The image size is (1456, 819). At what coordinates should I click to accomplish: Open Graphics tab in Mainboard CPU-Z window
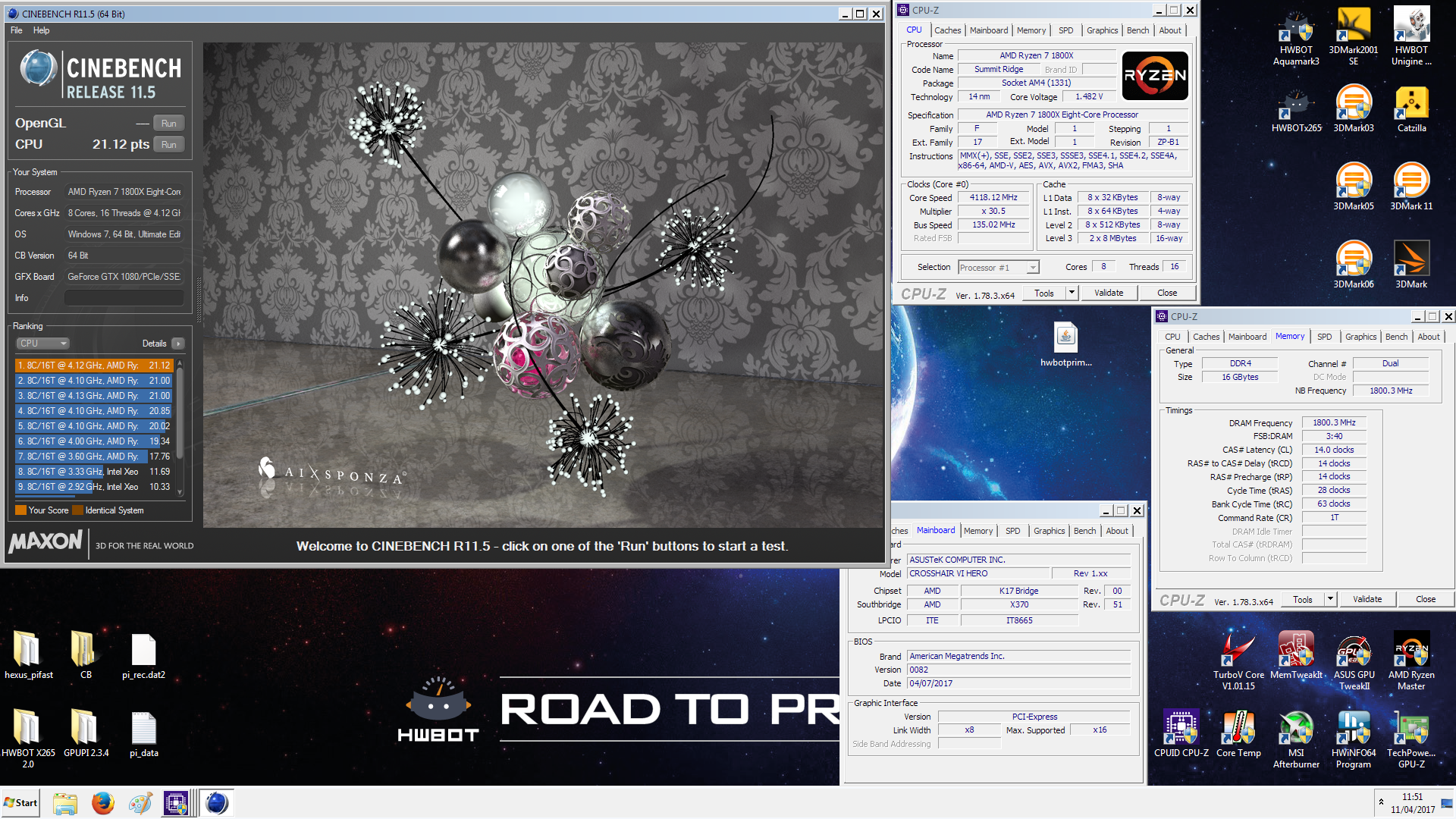[1049, 531]
